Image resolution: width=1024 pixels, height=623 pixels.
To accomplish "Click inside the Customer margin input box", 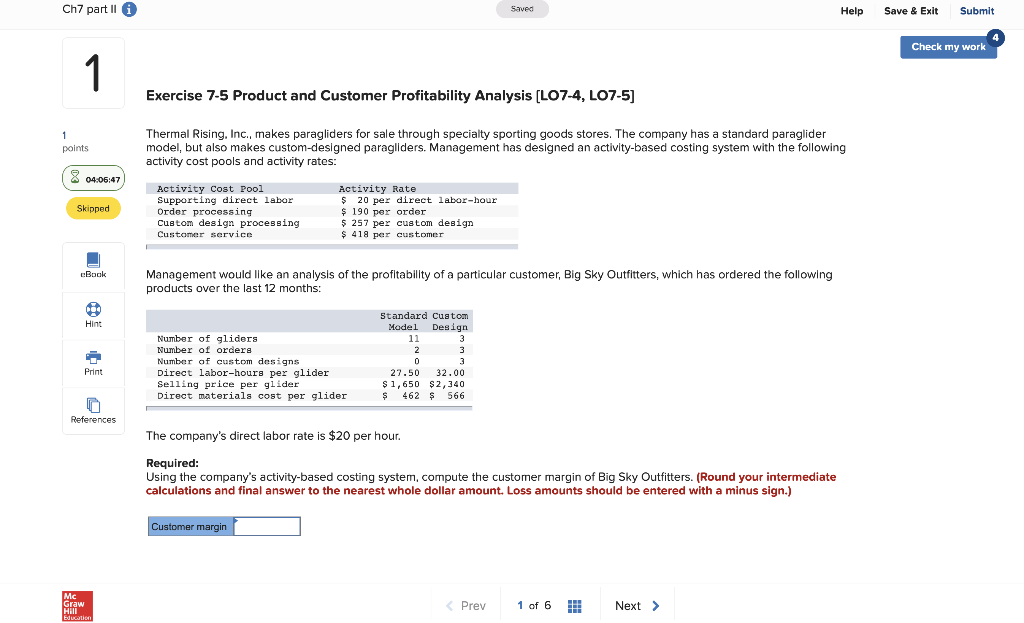I will (266, 525).
